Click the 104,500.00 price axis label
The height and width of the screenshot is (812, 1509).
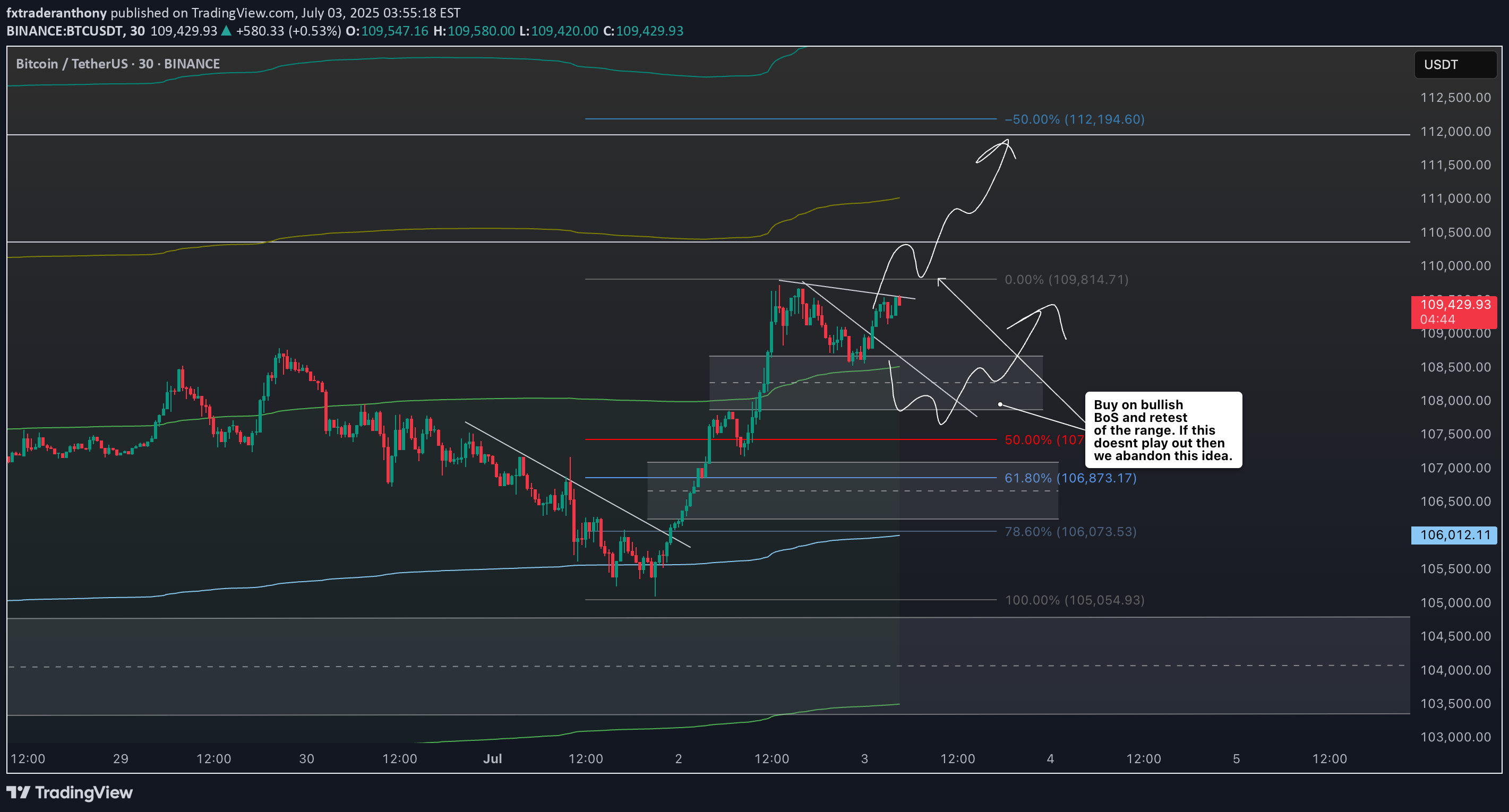(x=1455, y=636)
